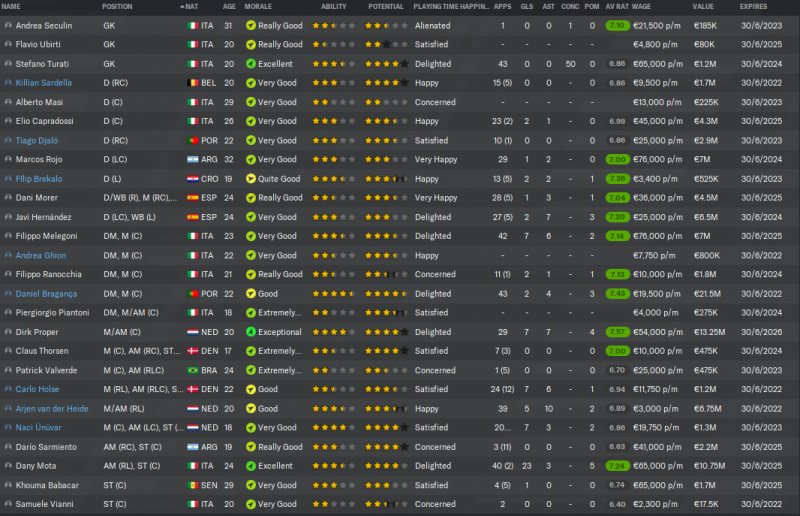Click Dany Mota's €10.75M value cell
Viewport: 800px width, 516px height.
click(711, 466)
